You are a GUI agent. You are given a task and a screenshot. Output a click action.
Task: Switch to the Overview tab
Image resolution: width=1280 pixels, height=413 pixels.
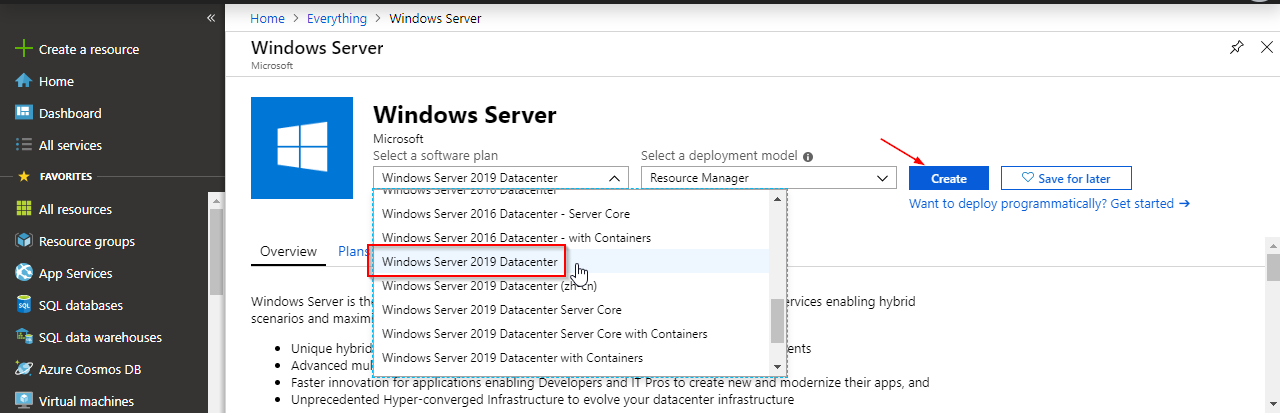click(x=288, y=252)
